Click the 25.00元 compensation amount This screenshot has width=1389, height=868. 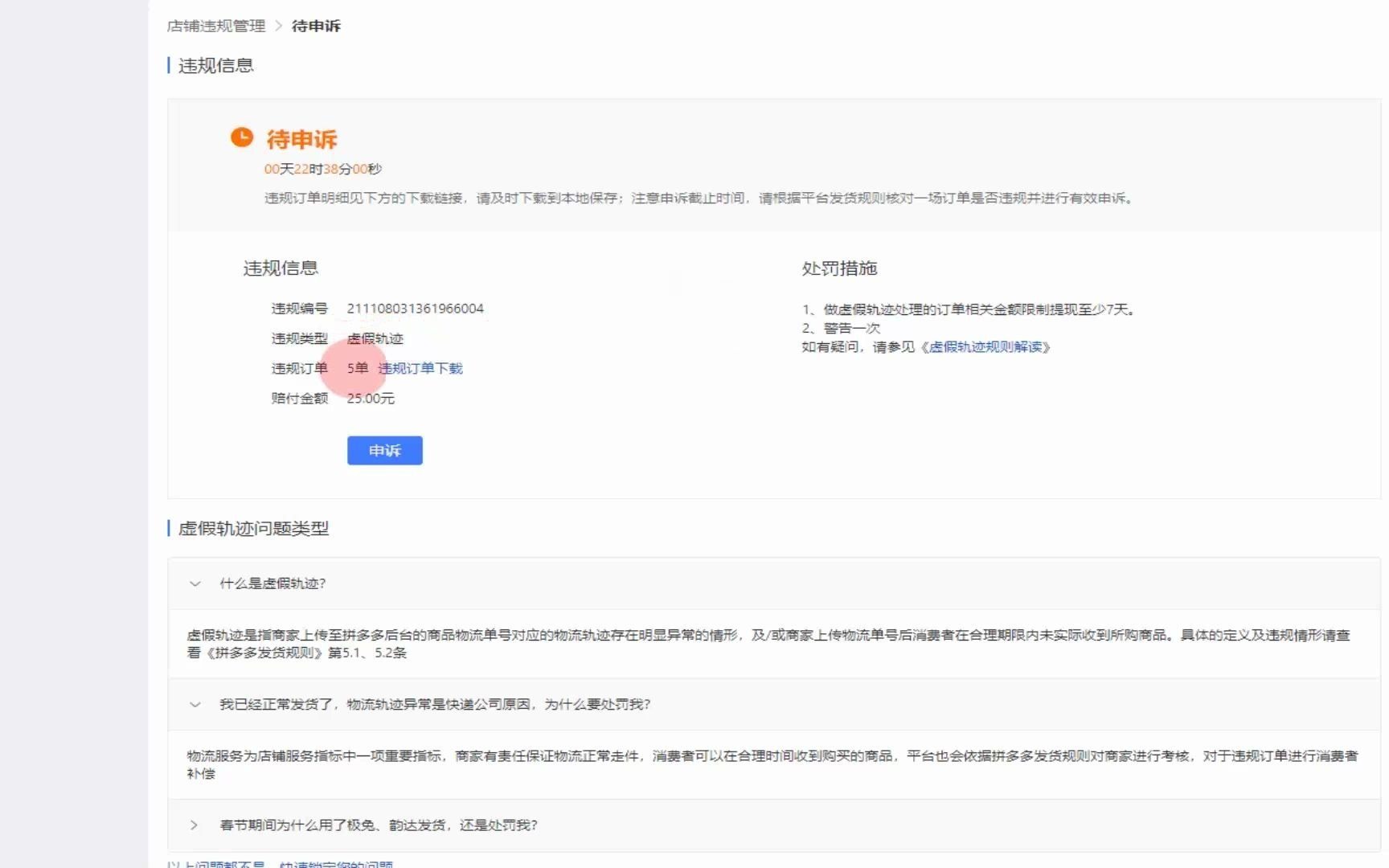coord(371,399)
